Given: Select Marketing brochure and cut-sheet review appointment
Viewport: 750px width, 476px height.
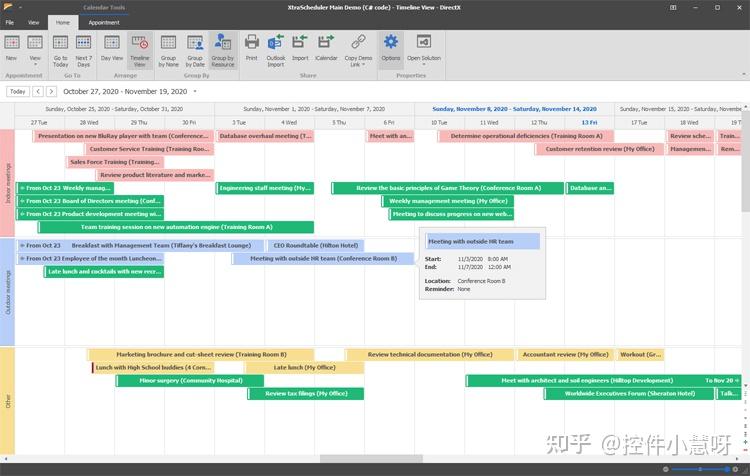Looking at the screenshot, I should click(x=201, y=354).
